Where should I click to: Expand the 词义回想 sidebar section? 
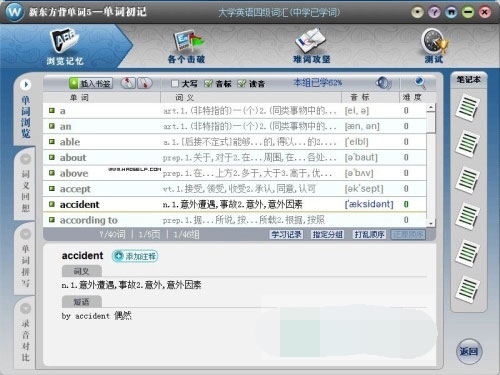(x=25, y=159)
